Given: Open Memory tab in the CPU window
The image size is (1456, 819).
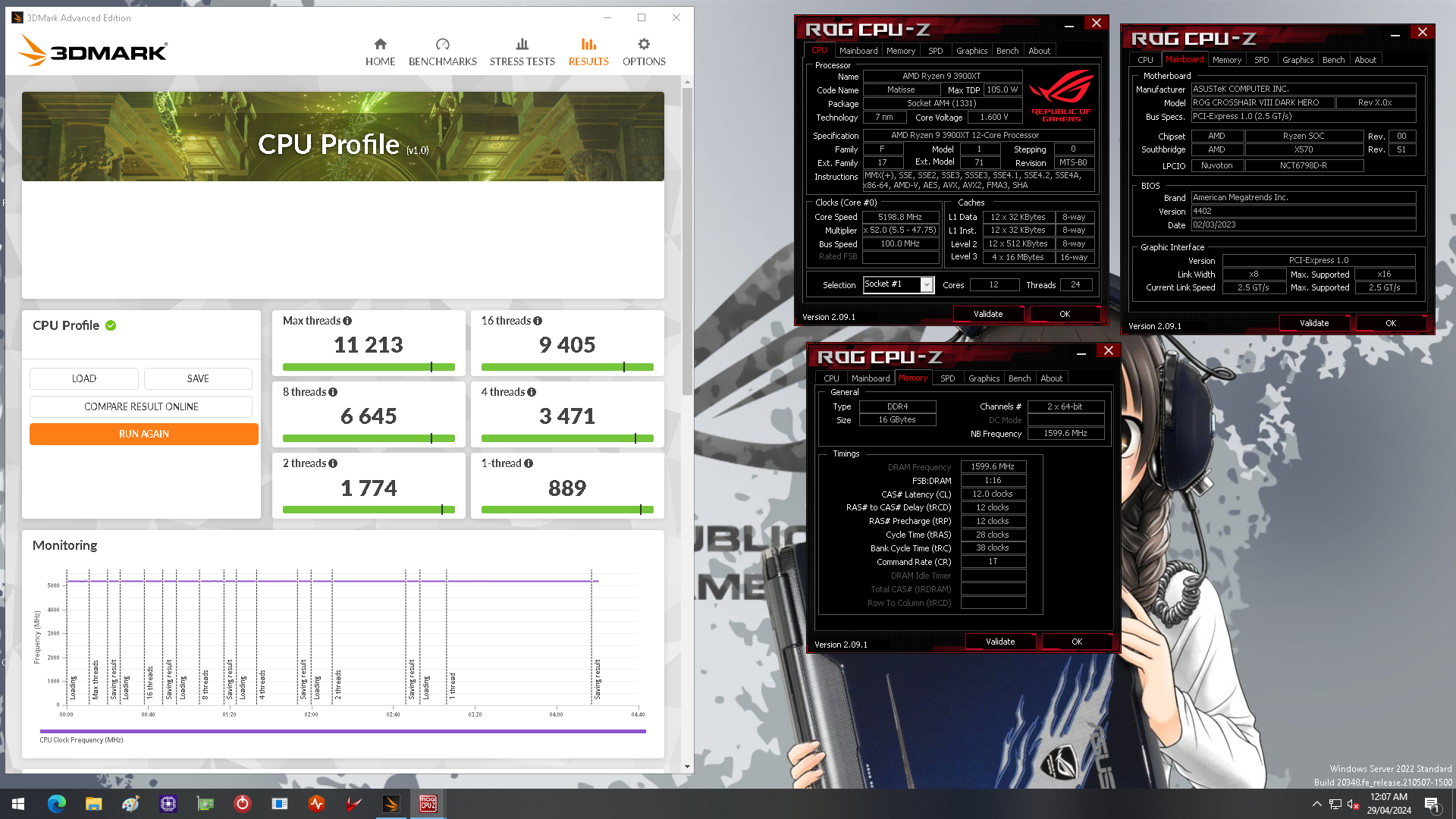Looking at the screenshot, I should point(901,51).
